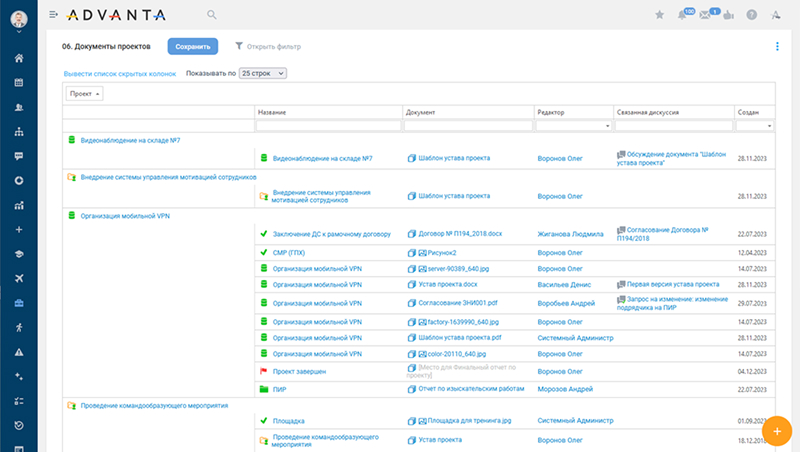Click the notifications bell icon
Image resolution: width=800 pixels, height=452 pixels.
pos(683,15)
